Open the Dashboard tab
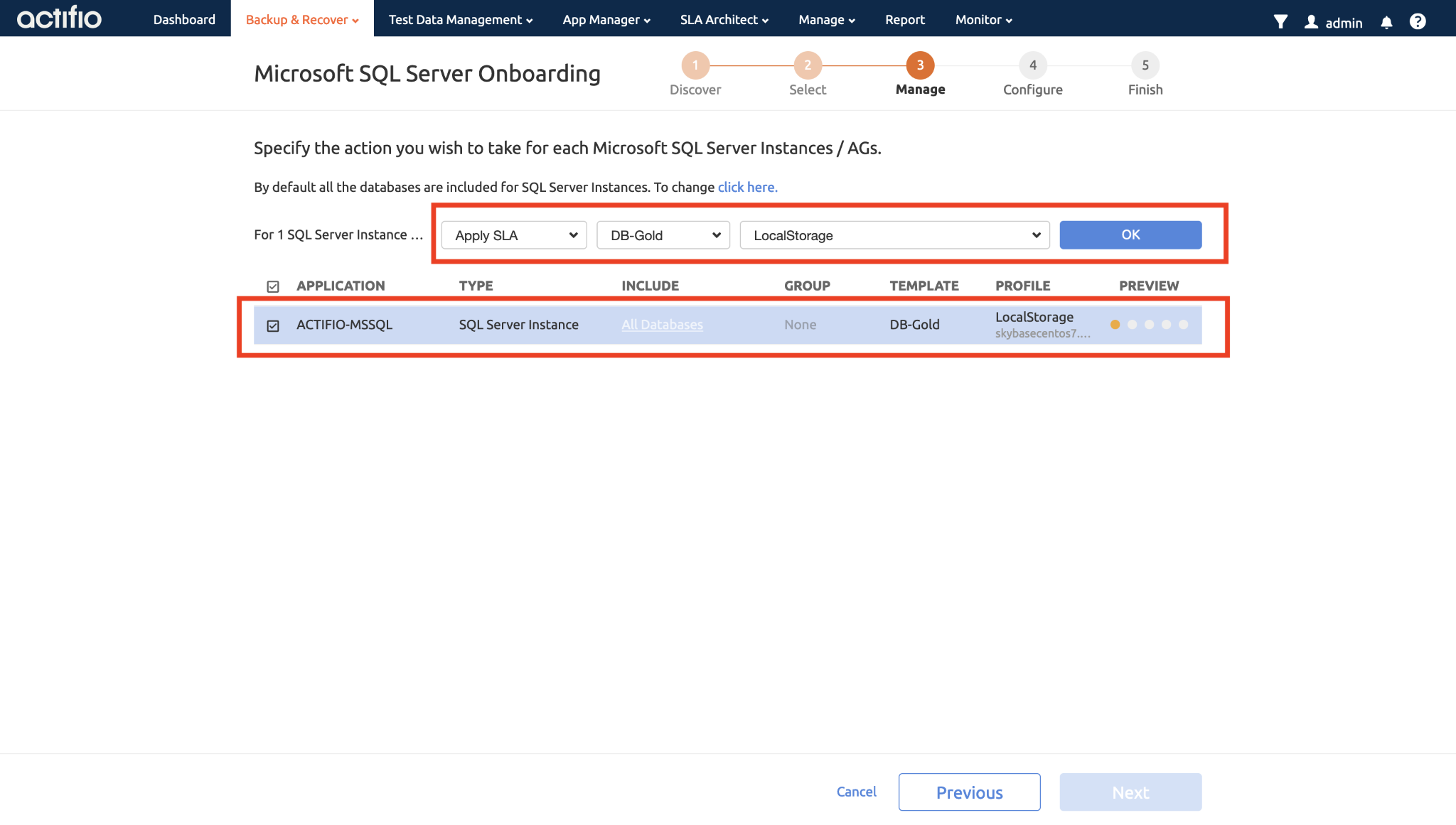This screenshot has width=1456, height=825. tap(184, 19)
